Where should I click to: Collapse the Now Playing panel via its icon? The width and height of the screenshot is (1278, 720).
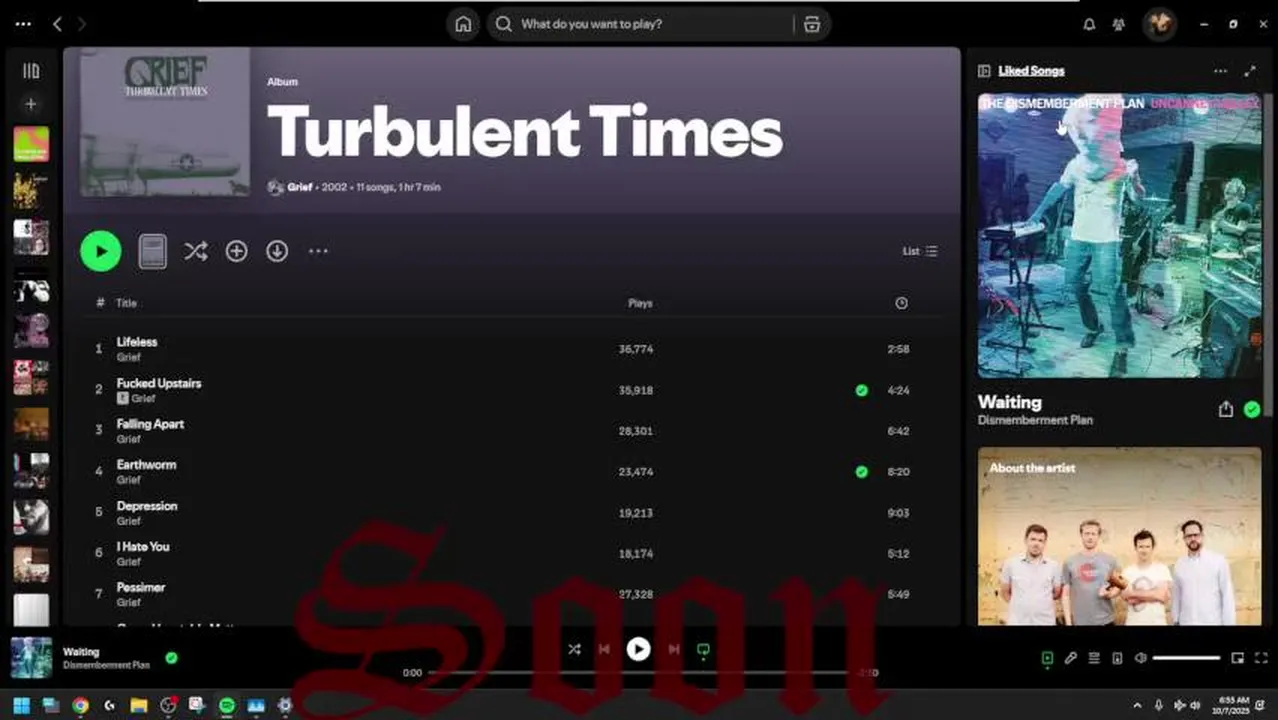984,71
